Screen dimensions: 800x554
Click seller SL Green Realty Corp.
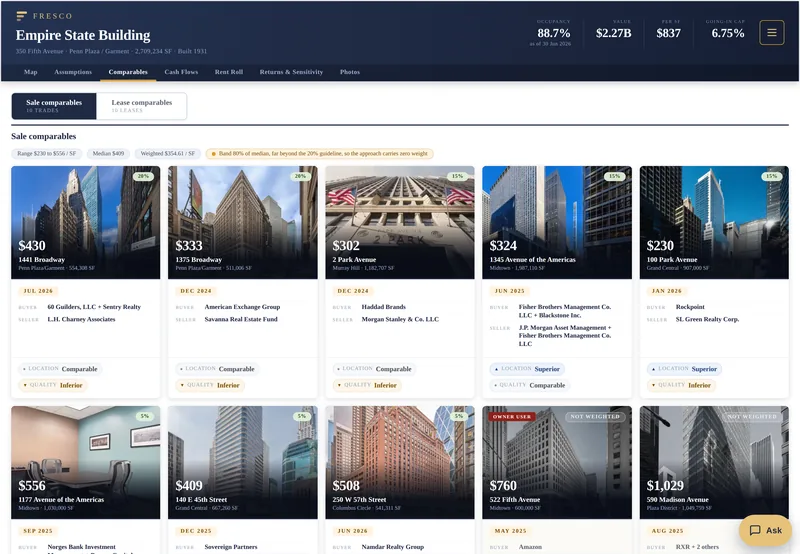pos(708,319)
